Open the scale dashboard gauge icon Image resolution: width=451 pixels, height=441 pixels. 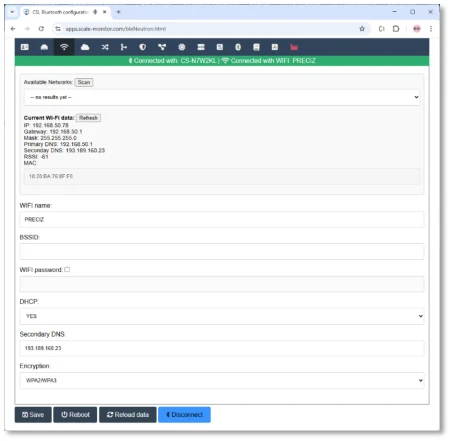click(44, 47)
